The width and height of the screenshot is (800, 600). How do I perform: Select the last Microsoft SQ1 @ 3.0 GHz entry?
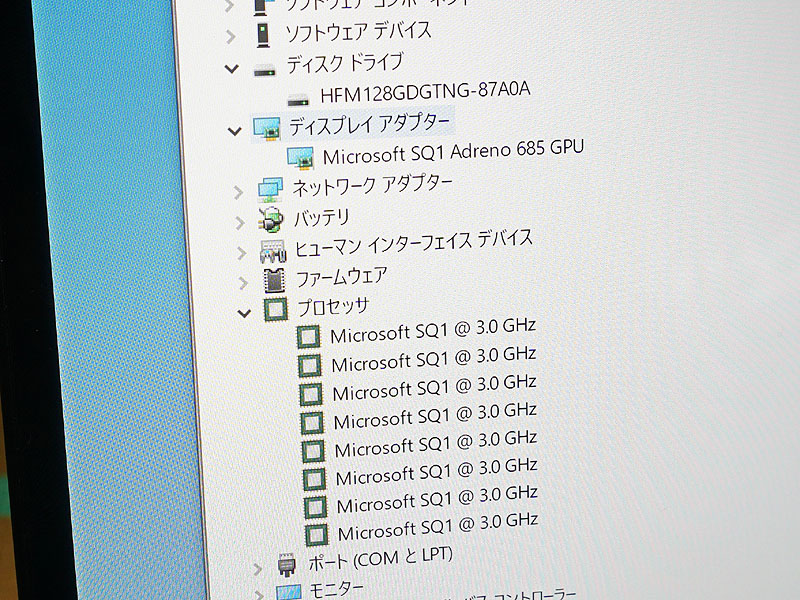tap(438, 527)
